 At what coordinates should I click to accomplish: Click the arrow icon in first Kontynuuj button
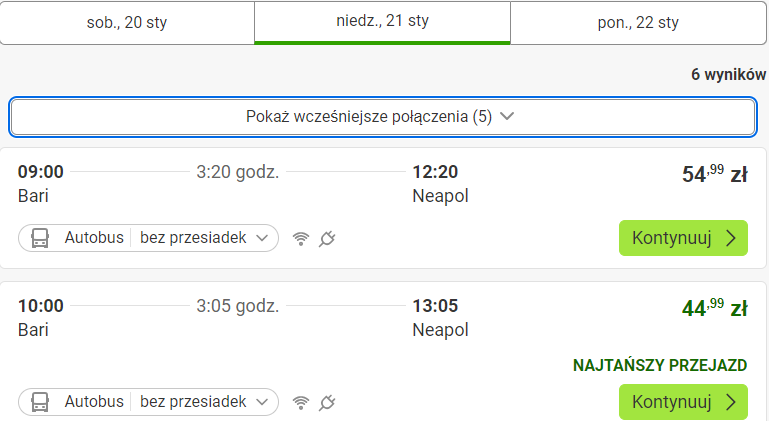pos(731,238)
